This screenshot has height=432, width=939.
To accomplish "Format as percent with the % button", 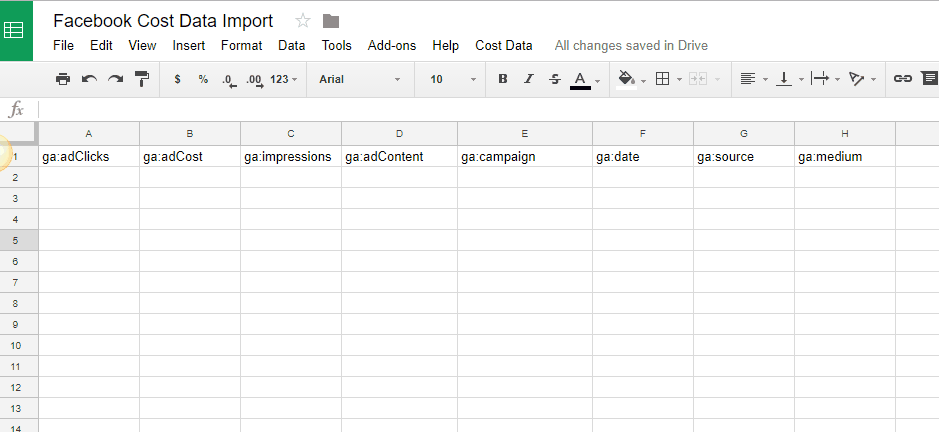I will (204, 79).
